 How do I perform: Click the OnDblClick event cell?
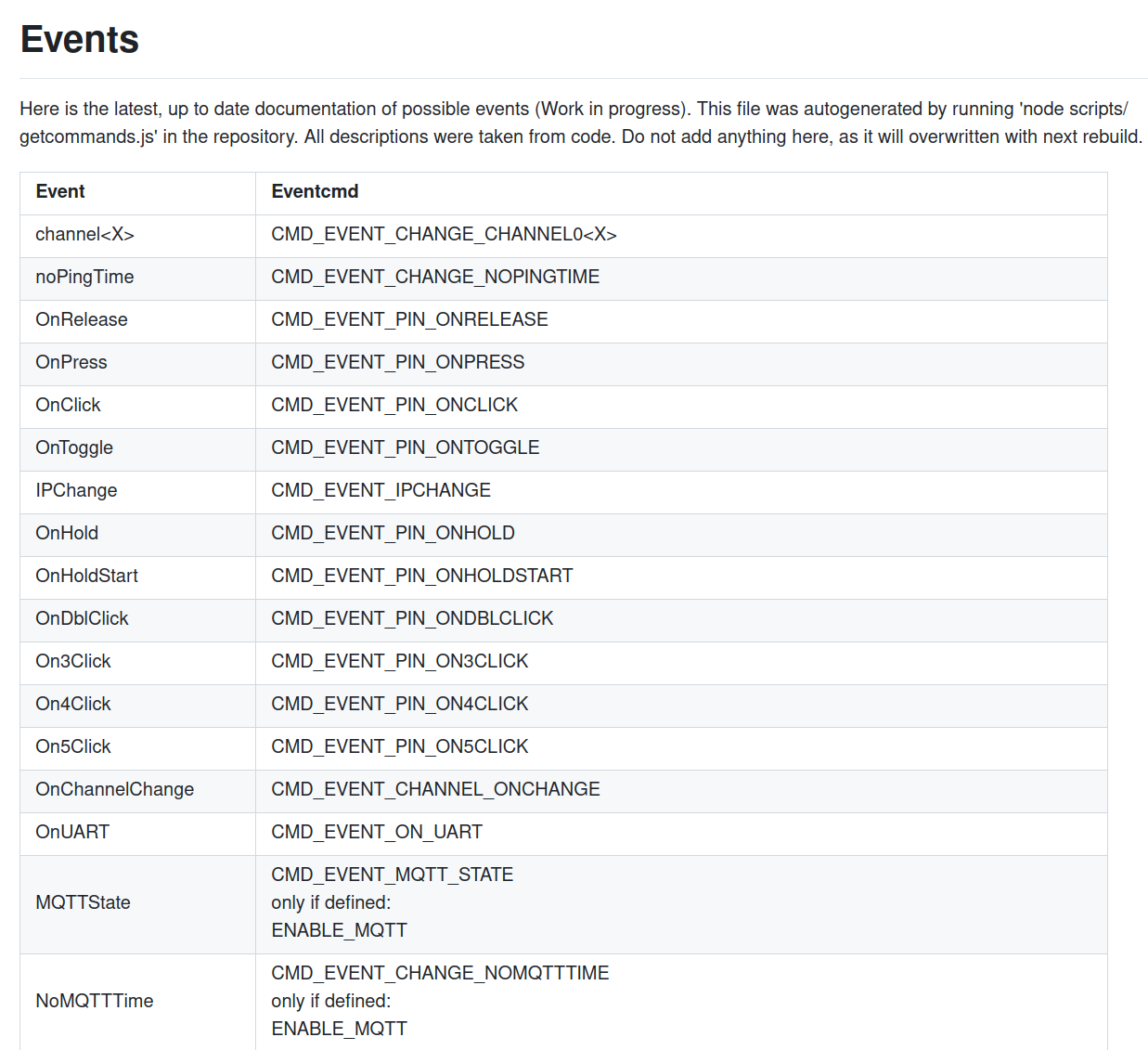coord(82,618)
